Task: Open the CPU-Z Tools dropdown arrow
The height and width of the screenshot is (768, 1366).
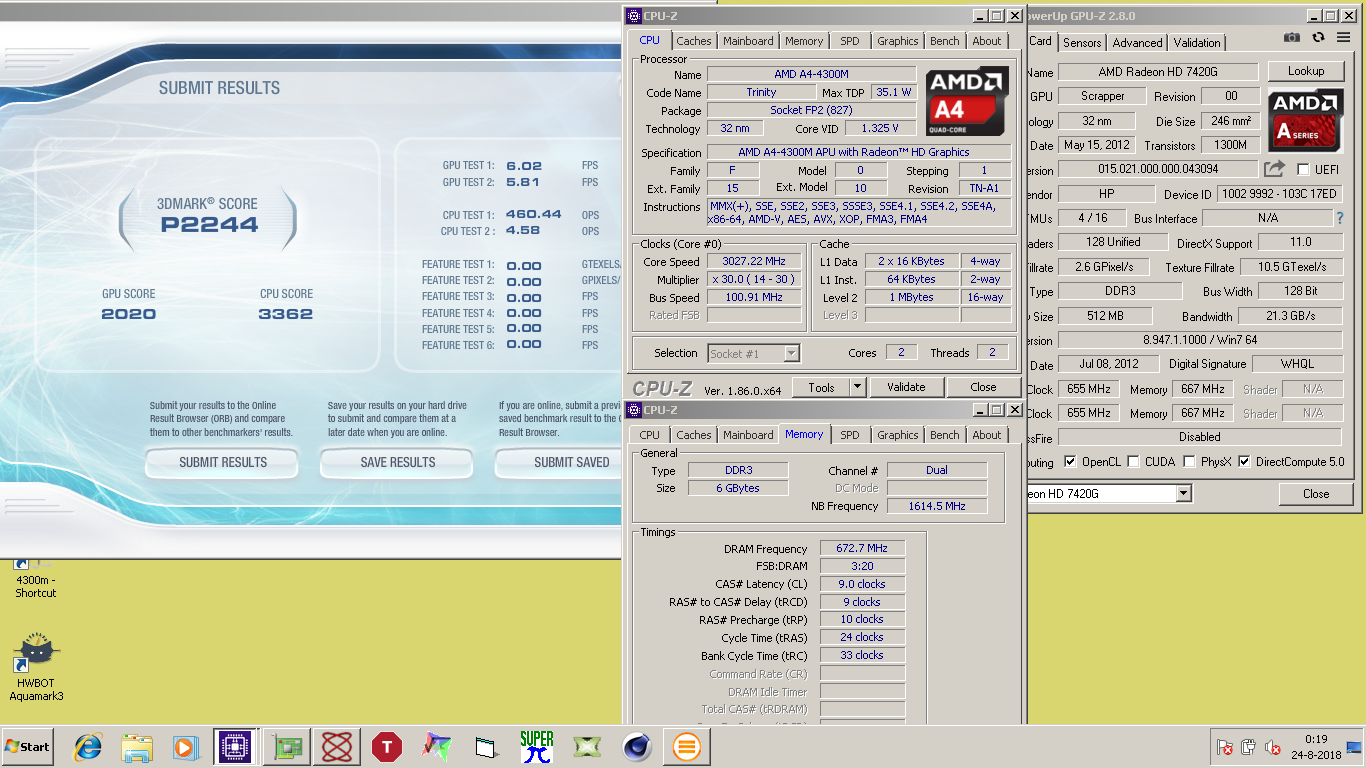Action: coord(857,387)
